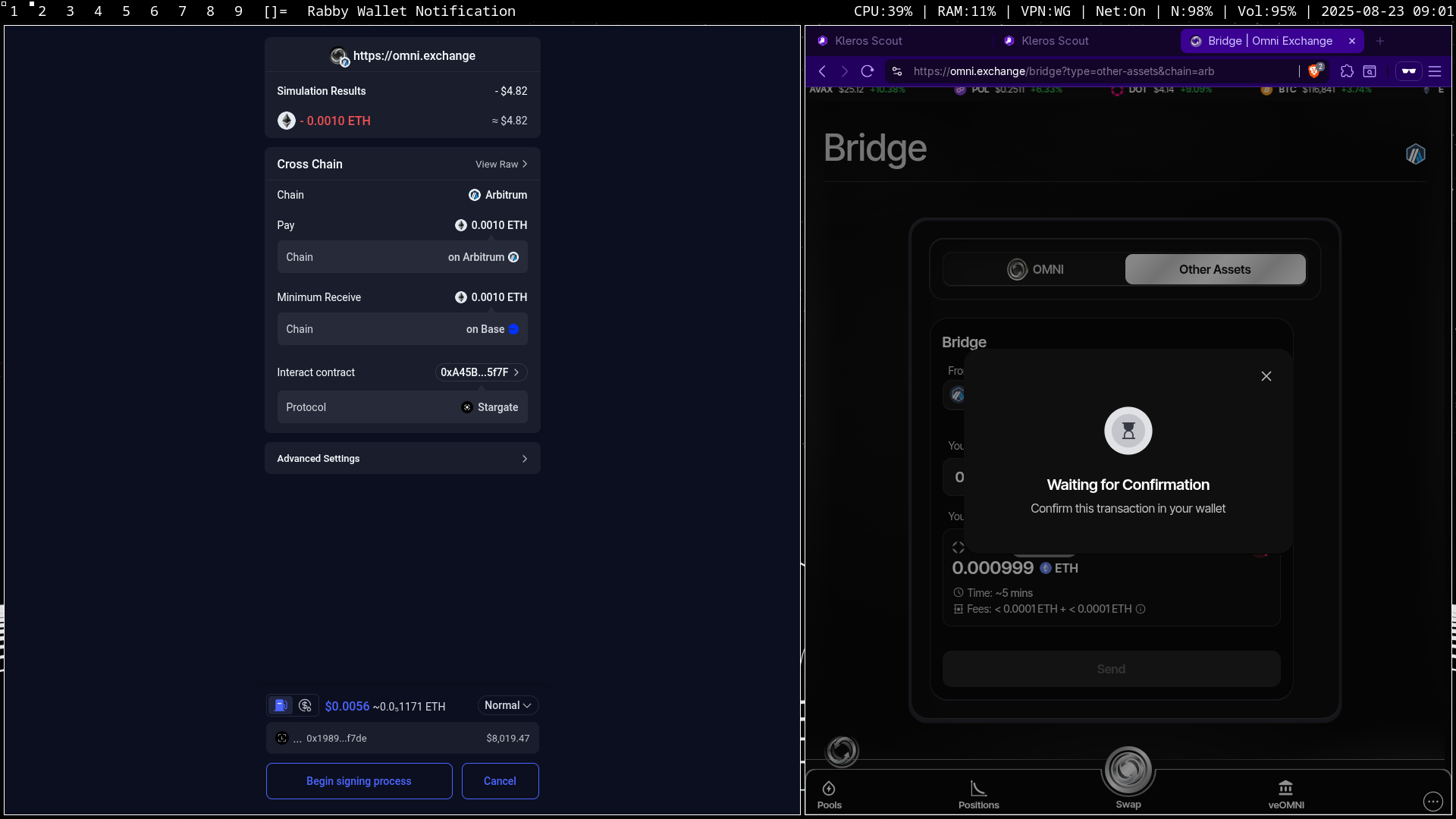Click the []= layout indicator
The height and width of the screenshot is (819, 1456).
275,11
